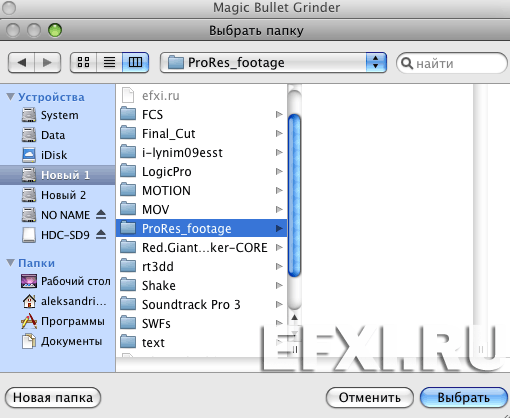Switch to column view mode
This screenshot has width=510, height=418.
(x=135, y=62)
